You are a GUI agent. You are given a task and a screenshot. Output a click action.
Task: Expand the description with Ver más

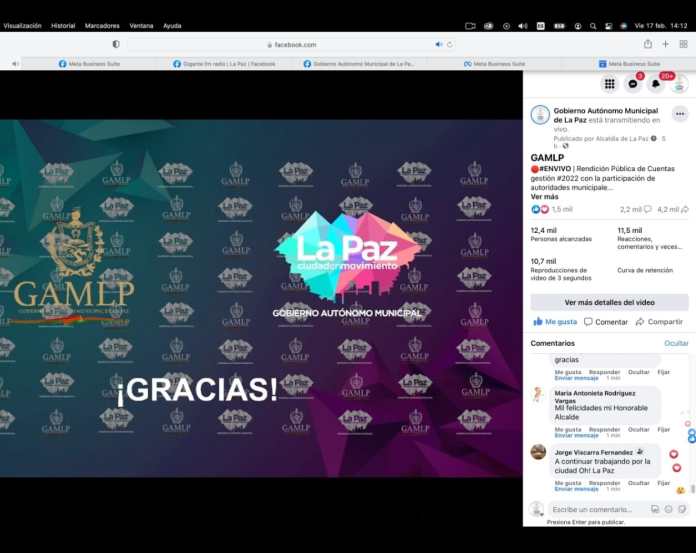coord(544,197)
